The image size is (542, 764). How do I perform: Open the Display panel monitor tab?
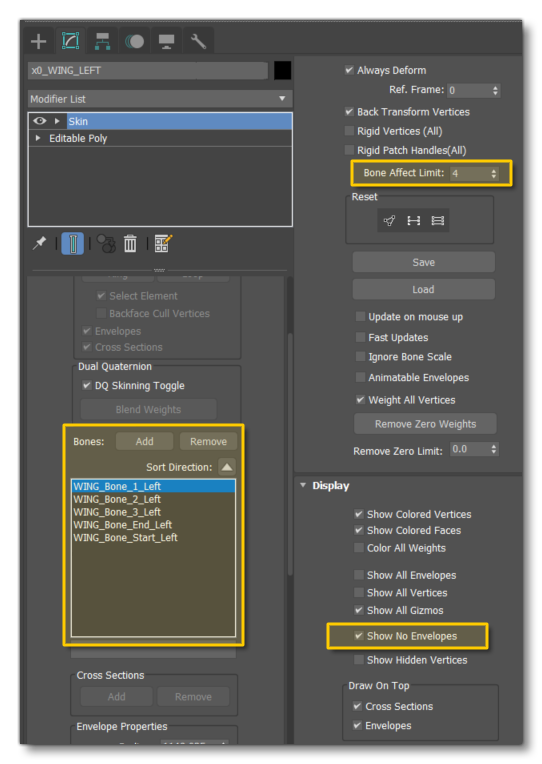(167, 41)
